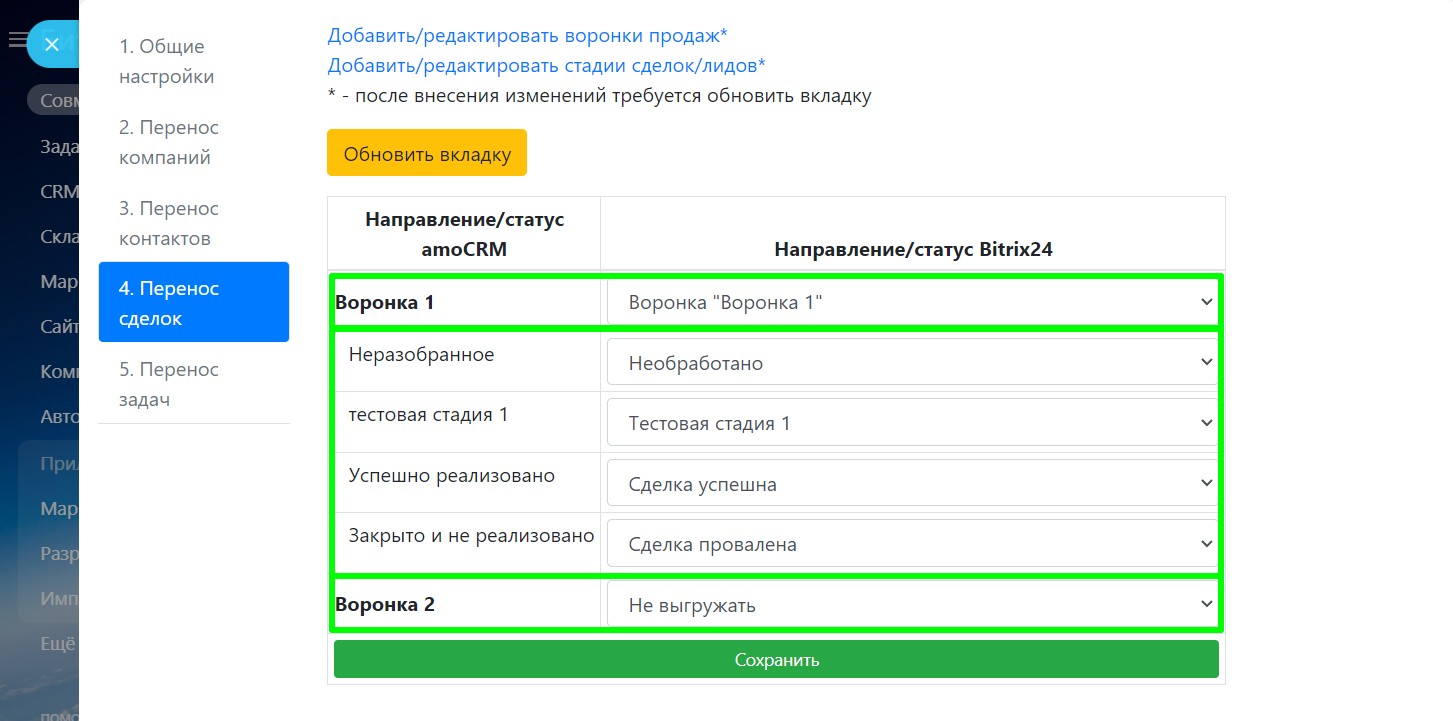1453x721 pixels.
Task: Open the Не выгружать dropdown for Воронка 2
Action: (x=912, y=605)
